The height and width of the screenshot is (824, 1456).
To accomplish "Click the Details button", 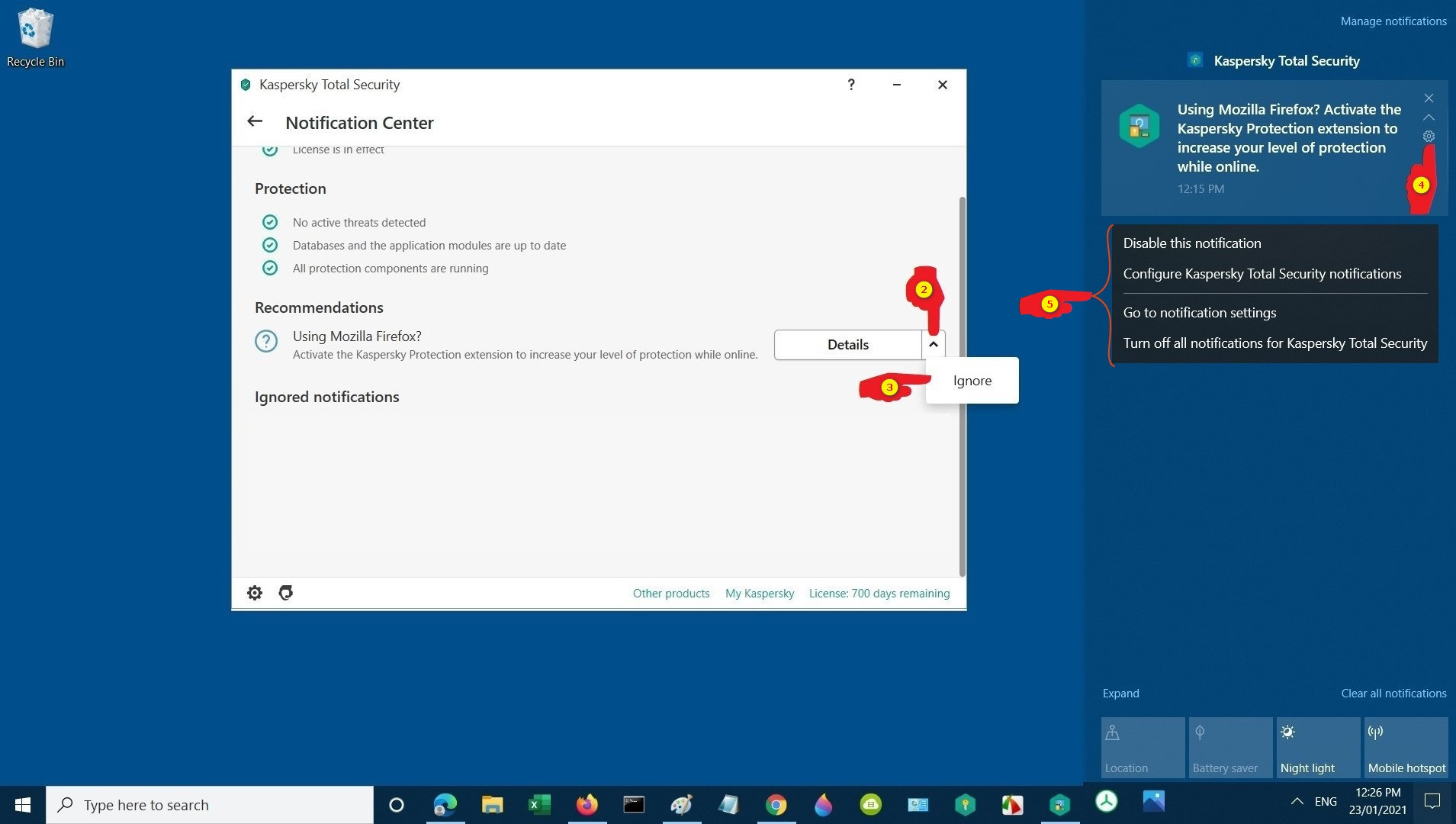I will click(847, 345).
